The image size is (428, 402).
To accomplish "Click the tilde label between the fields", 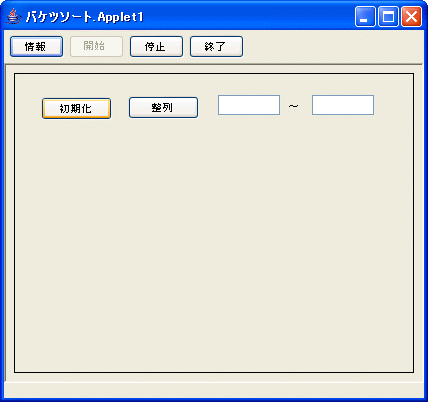I will (x=293, y=106).
